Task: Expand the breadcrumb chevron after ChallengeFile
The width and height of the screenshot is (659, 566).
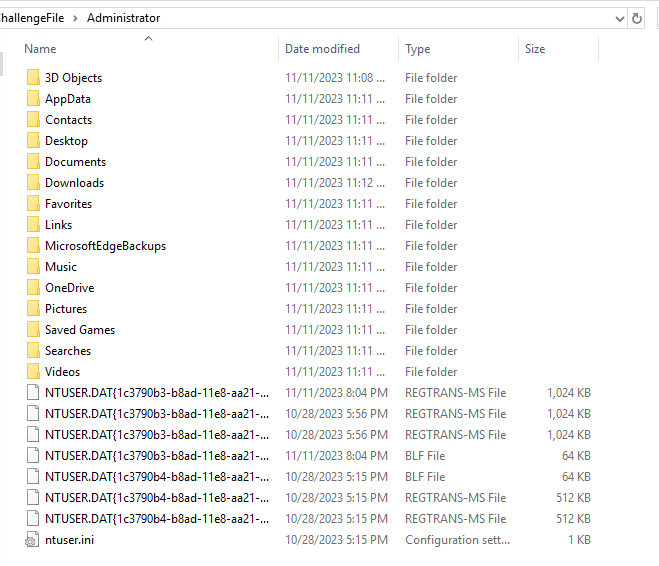Action: click(x=76, y=18)
